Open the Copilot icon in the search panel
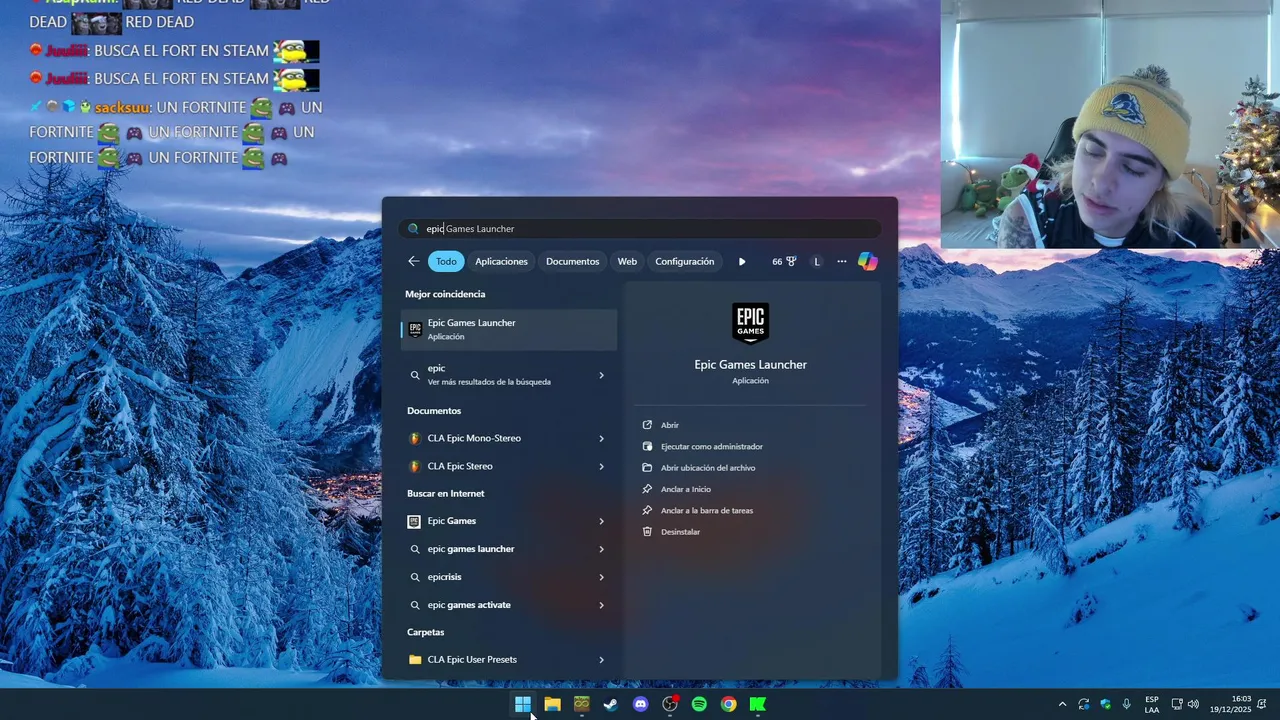This screenshot has width=1280, height=720. pyautogui.click(x=867, y=261)
